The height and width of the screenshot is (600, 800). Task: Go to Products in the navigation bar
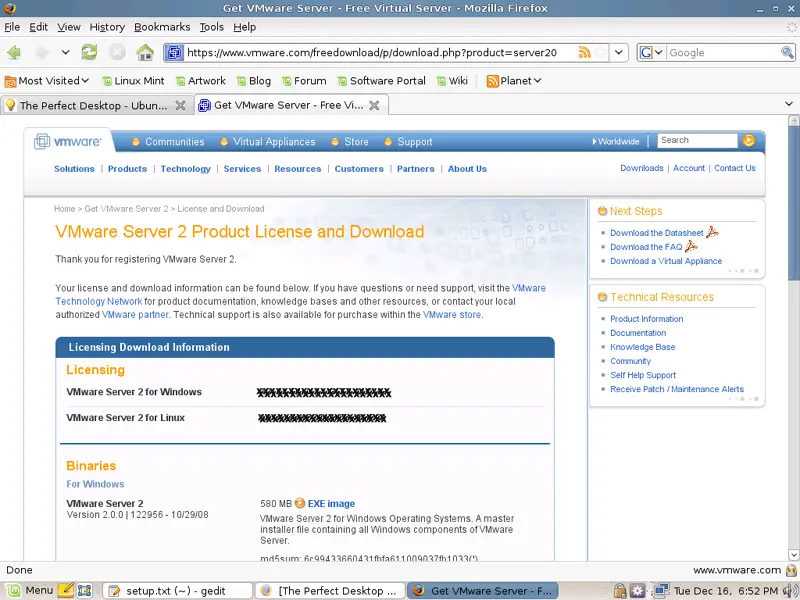tap(127, 169)
